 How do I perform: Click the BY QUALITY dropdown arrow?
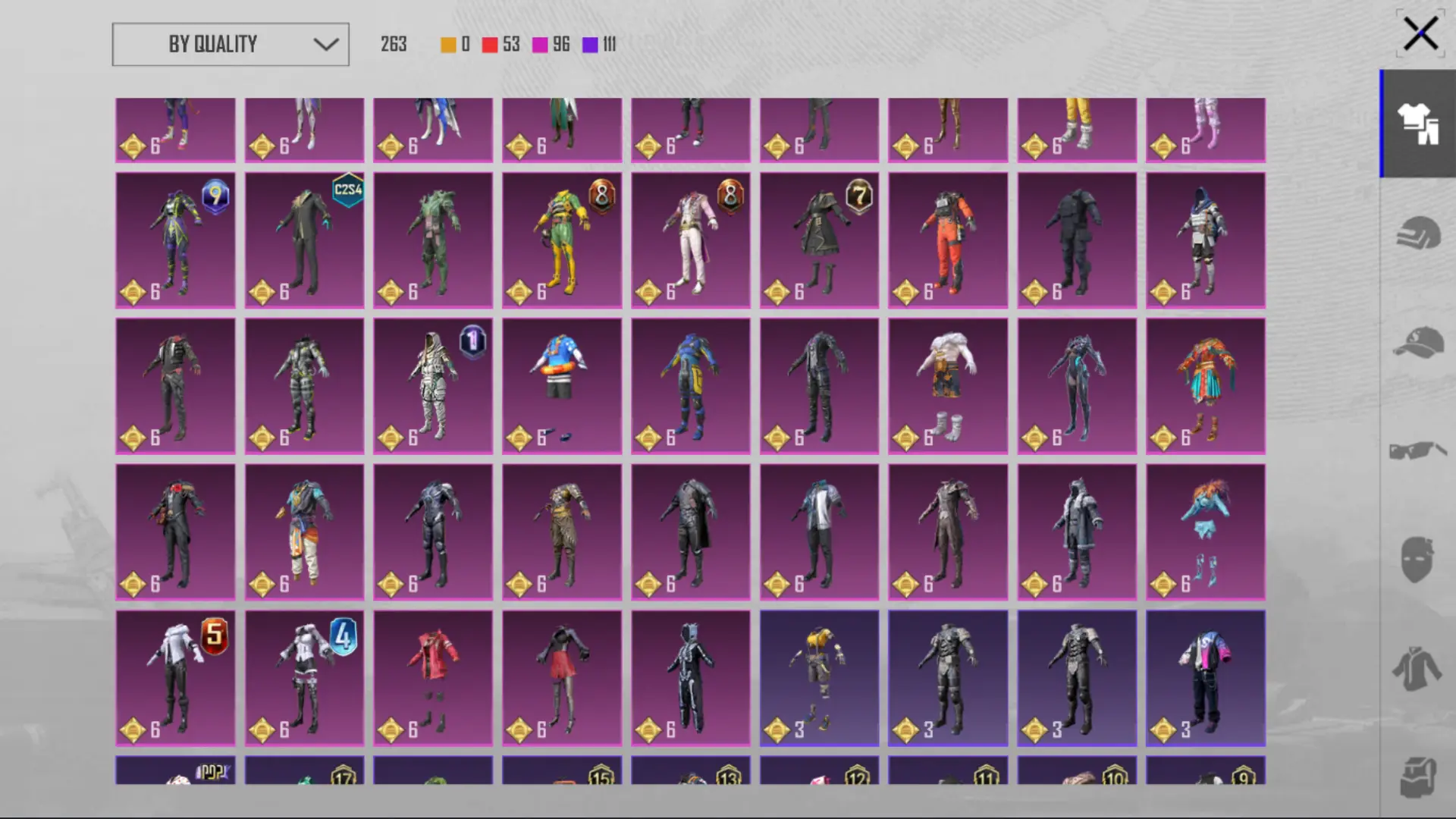[326, 44]
